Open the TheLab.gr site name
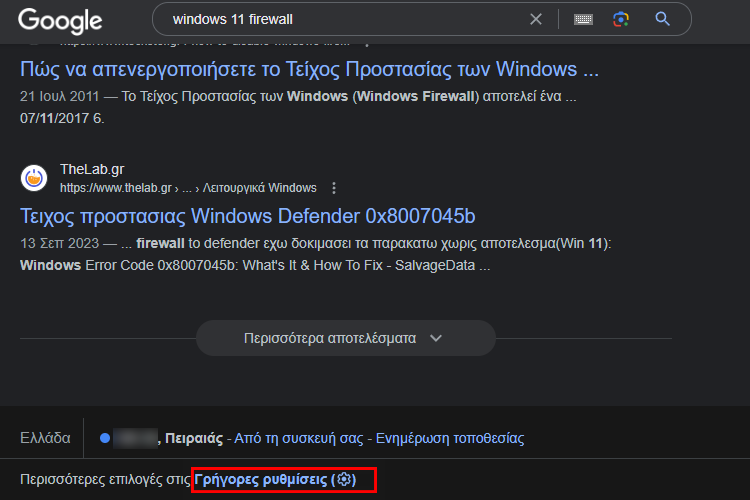The image size is (750, 500). pyautogui.click(x=92, y=169)
